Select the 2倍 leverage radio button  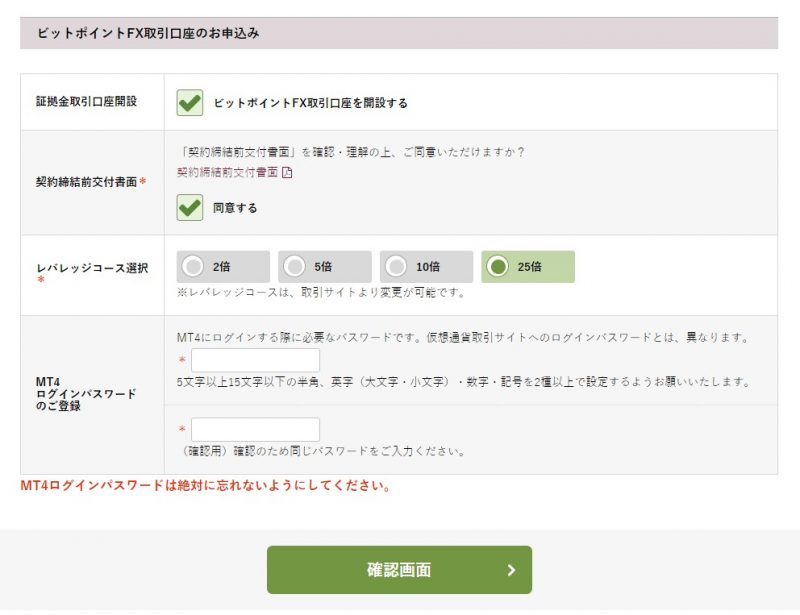[194, 267]
